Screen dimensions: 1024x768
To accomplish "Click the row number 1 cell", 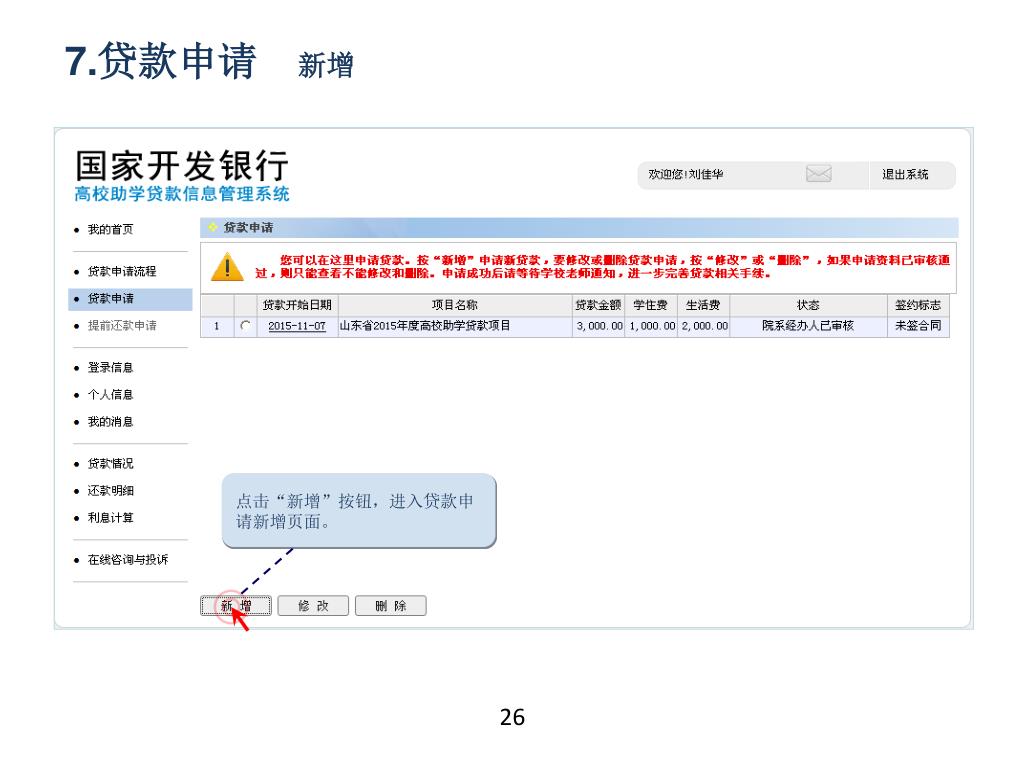I will pyautogui.click(x=217, y=326).
